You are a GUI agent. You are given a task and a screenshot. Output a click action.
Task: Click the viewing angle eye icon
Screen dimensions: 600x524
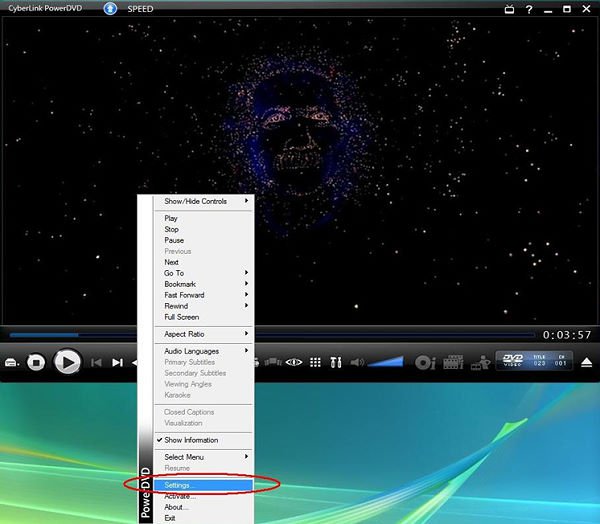click(294, 362)
